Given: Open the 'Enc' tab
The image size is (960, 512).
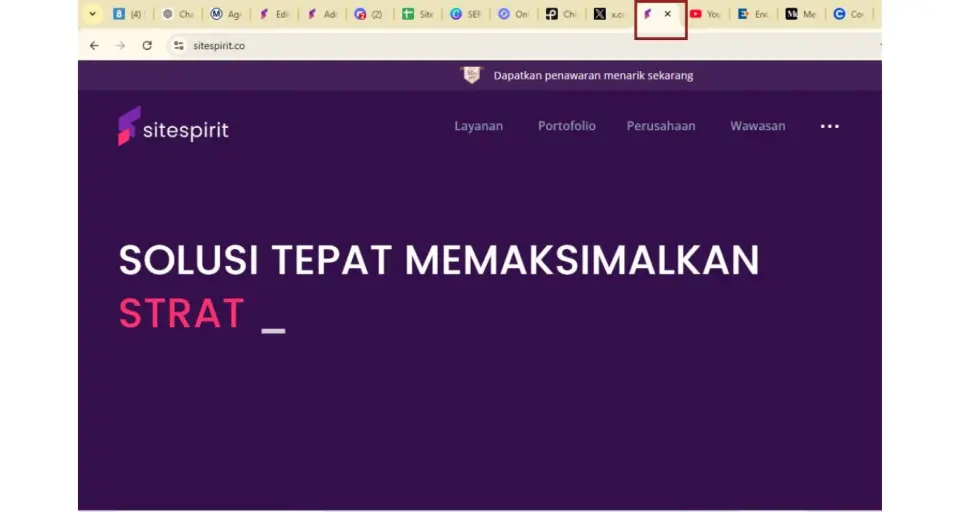Looking at the screenshot, I should [754, 14].
